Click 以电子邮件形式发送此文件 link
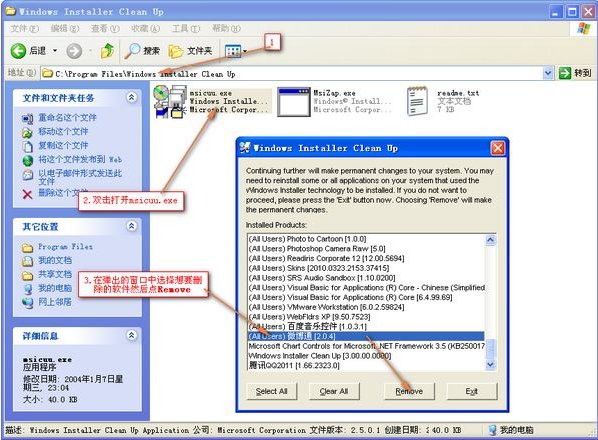The width and height of the screenshot is (598, 440). click(80, 177)
